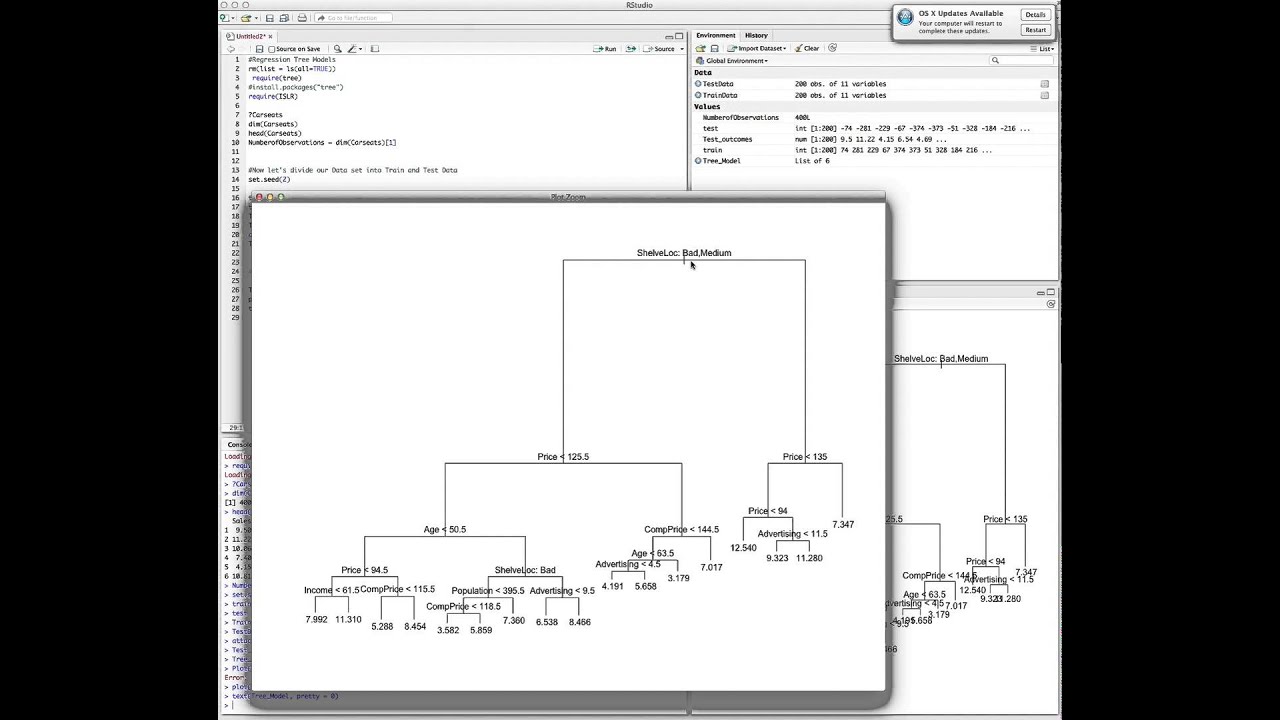The image size is (1280, 720).
Task: Click the main toolbar Save icon
Action: (270, 18)
